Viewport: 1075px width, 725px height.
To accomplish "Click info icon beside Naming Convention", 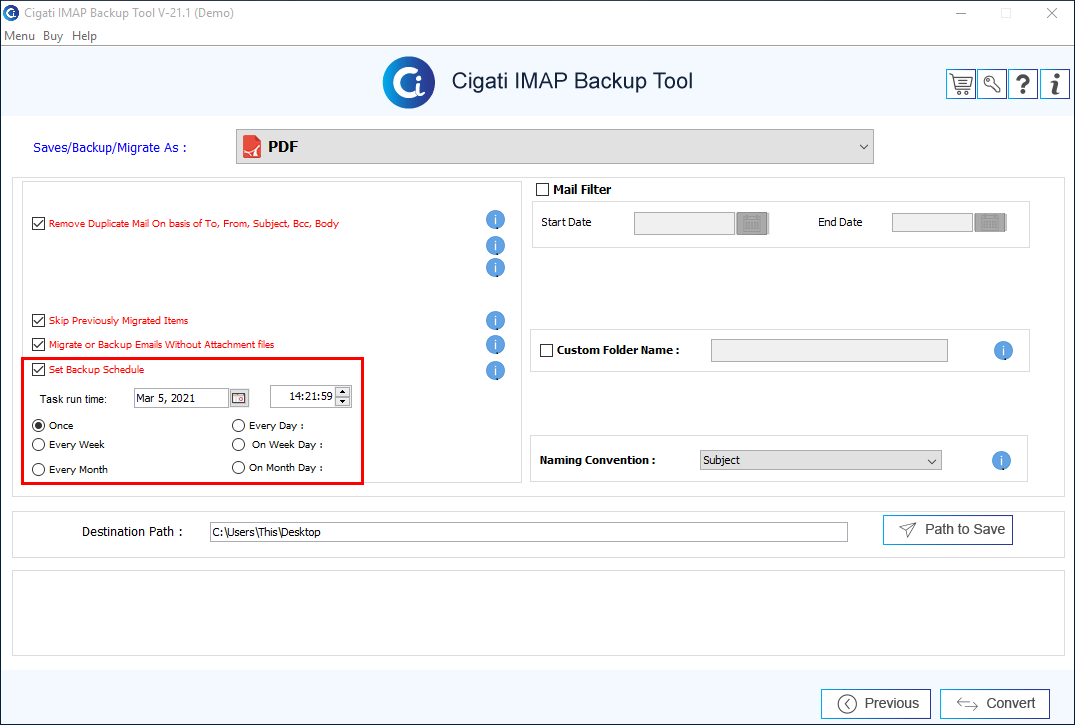I will (1001, 460).
